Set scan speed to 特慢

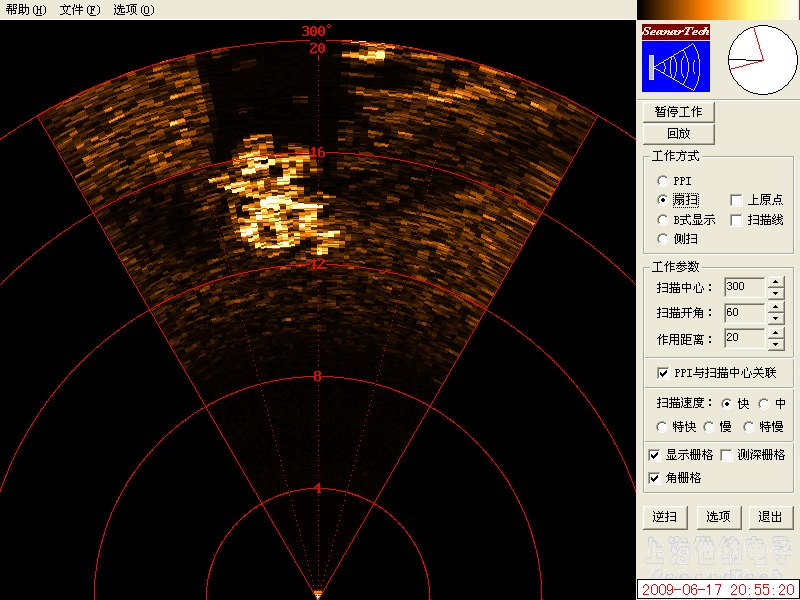point(748,427)
